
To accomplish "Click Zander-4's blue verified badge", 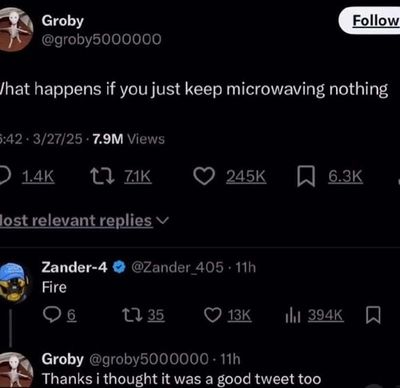I will click(x=119, y=267).
